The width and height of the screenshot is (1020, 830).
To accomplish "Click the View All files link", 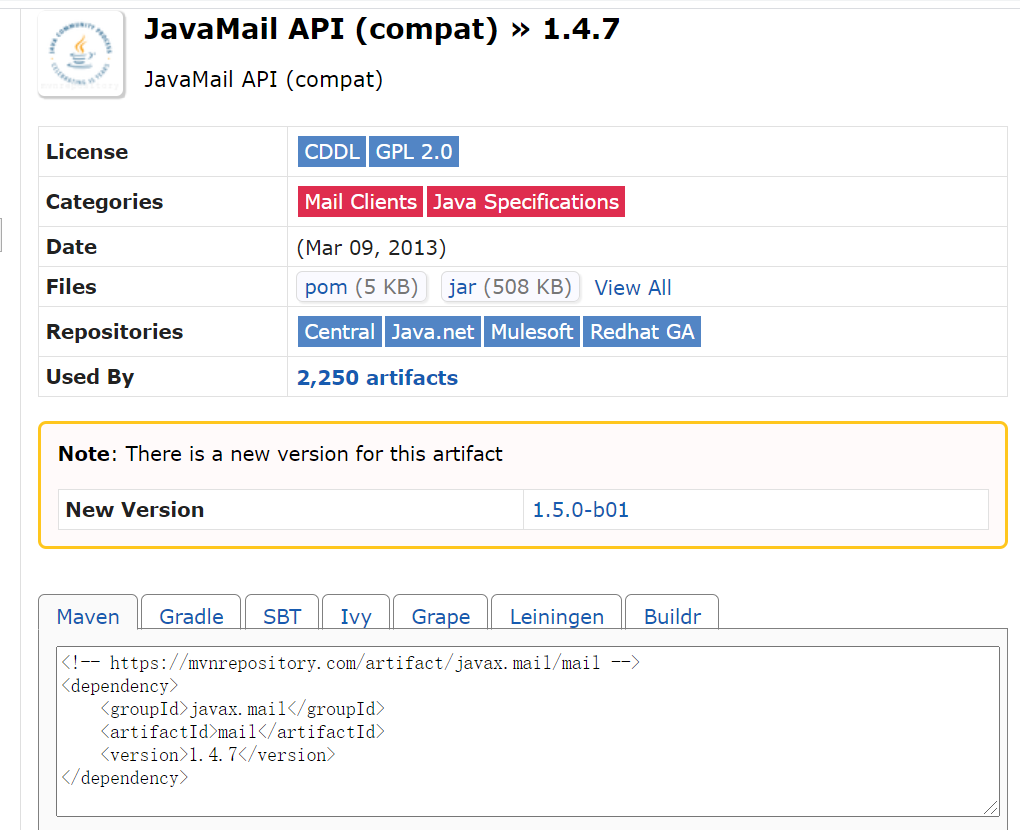I will click(x=633, y=288).
